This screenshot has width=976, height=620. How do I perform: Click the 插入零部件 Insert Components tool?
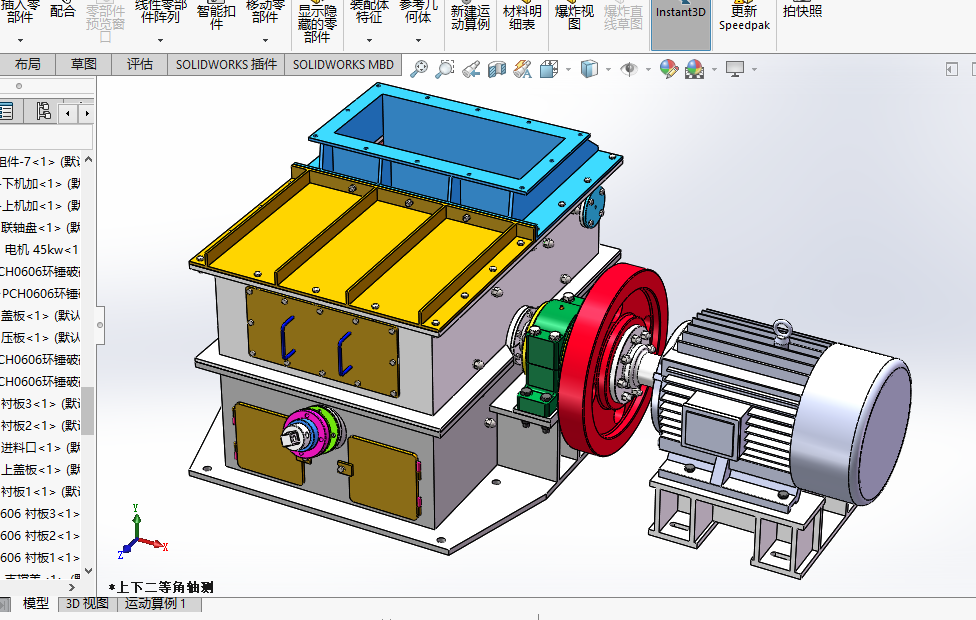[x=20, y=11]
